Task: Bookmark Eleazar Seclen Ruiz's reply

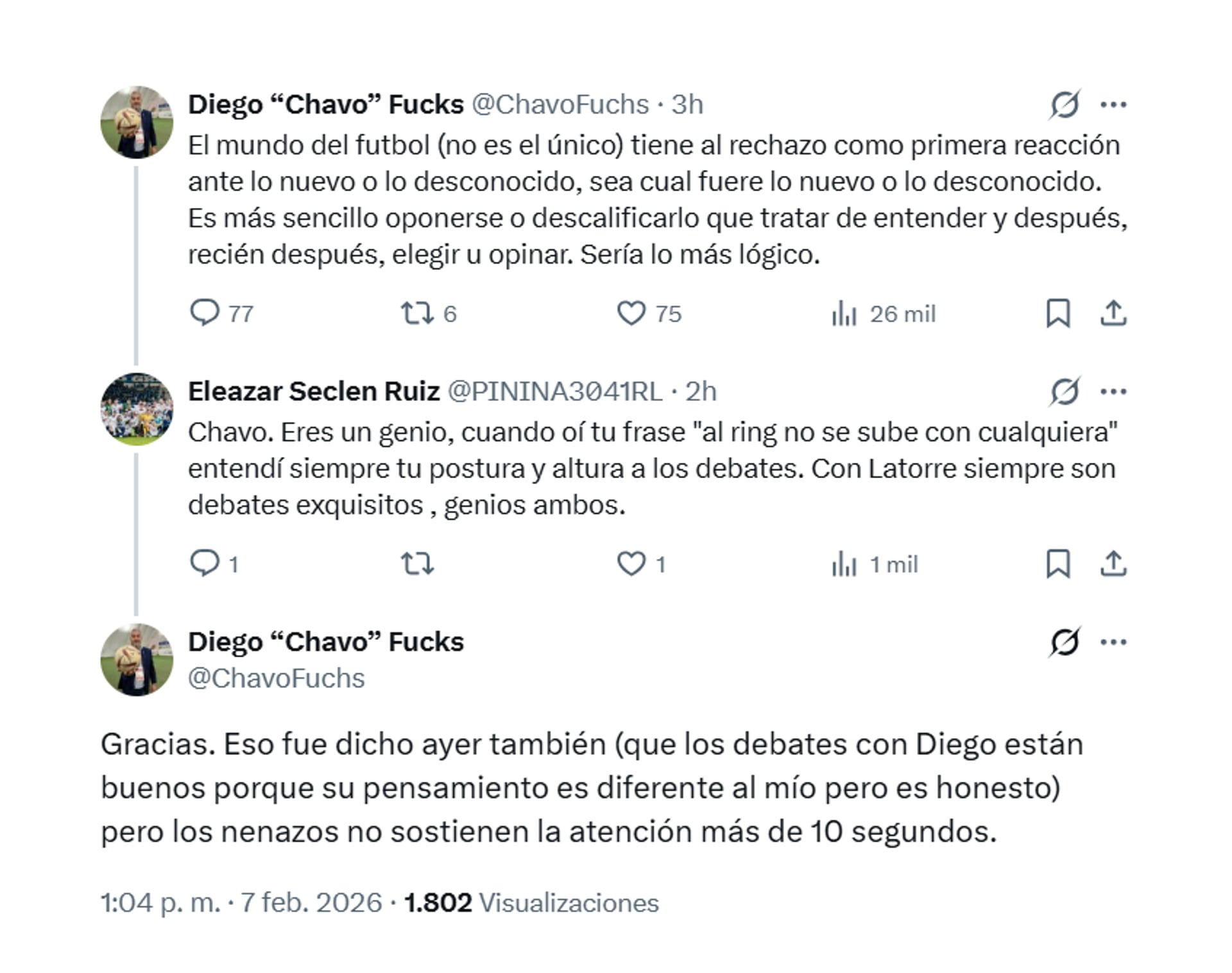Action: click(x=1057, y=564)
